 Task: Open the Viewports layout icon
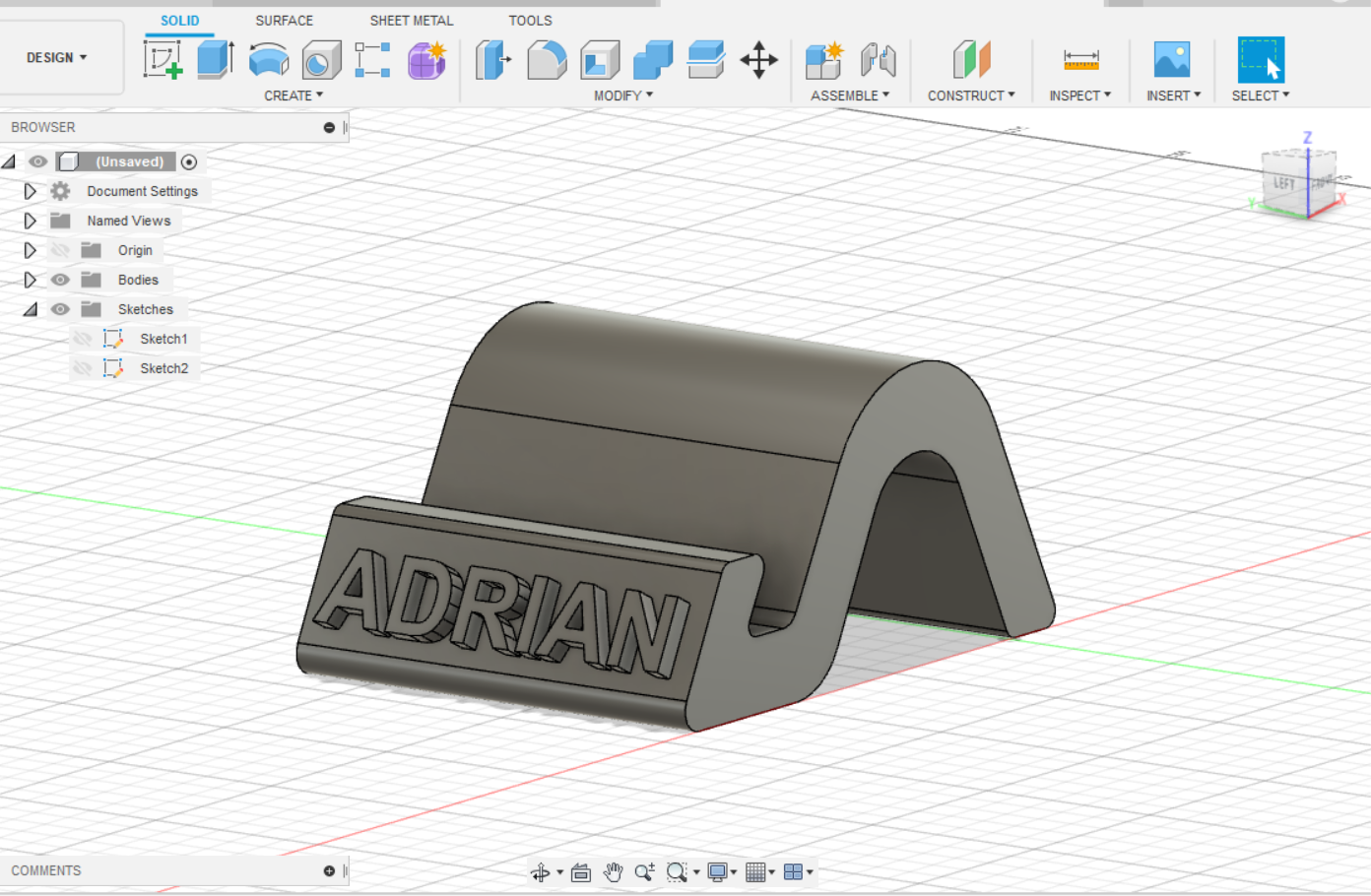pyautogui.click(x=794, y=872)
